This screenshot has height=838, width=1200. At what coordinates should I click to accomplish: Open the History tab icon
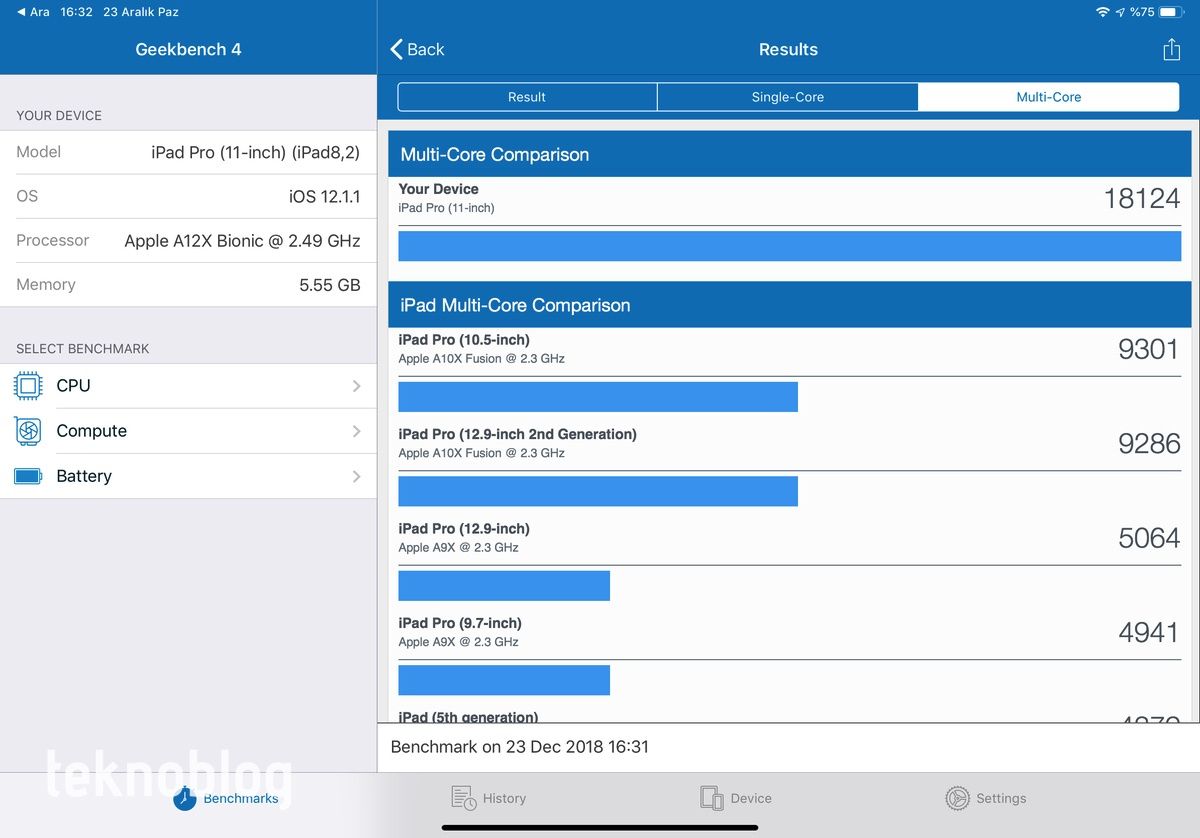pos(463,798)
